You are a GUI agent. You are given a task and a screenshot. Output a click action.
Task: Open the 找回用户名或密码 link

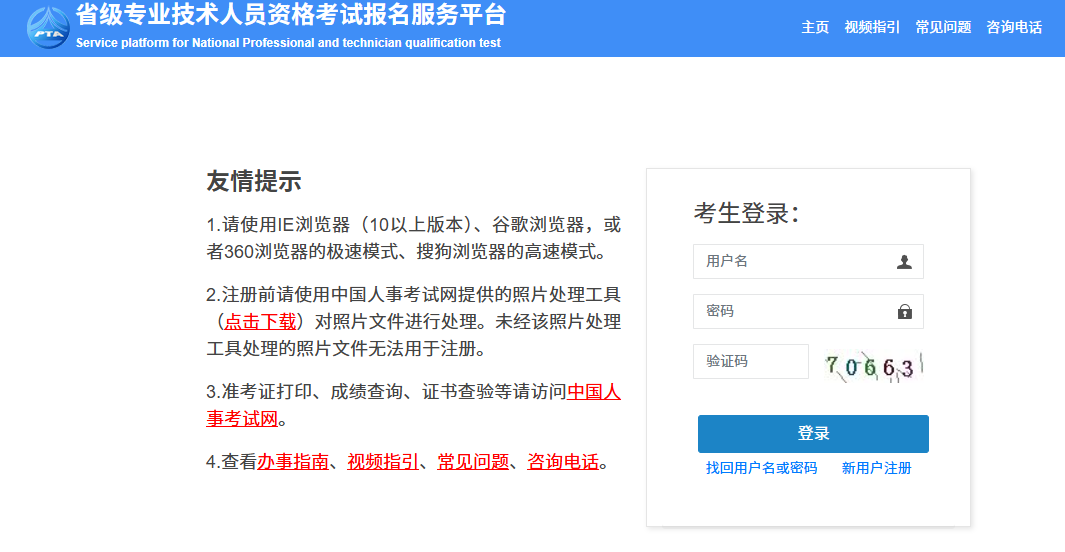761,468
